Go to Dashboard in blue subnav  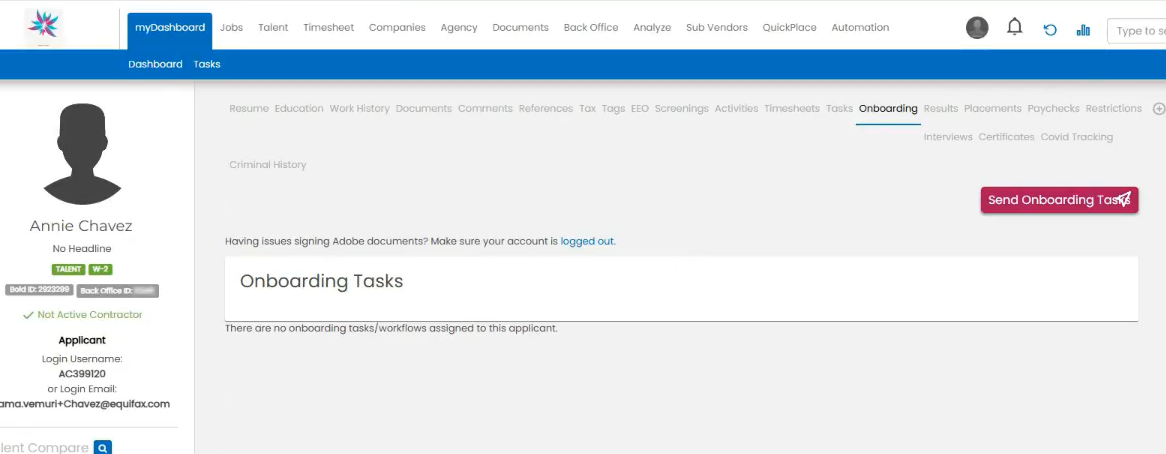click(x=155, y=64)
